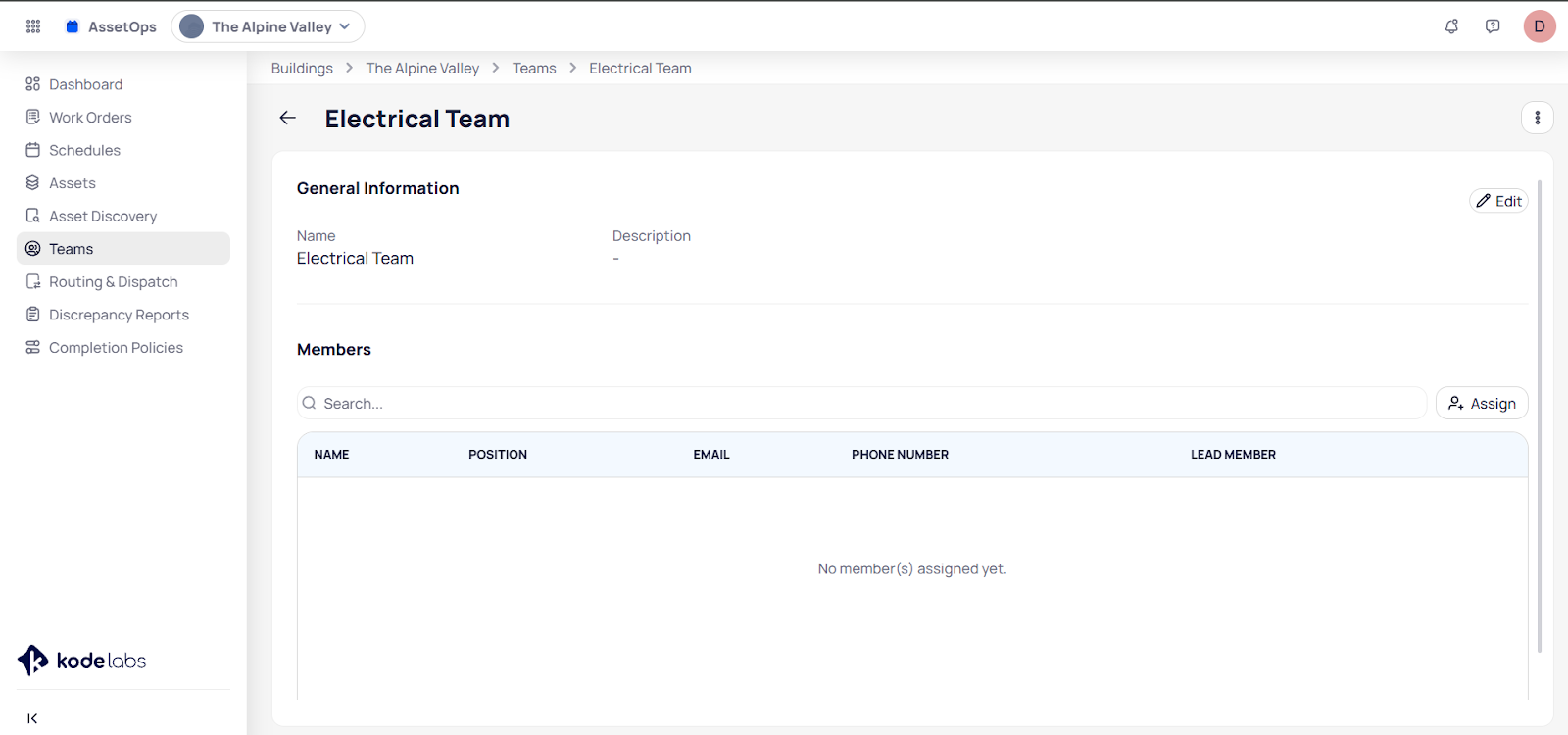Click the Kode Labs logo
The image size is (1568, 735).
82,661
